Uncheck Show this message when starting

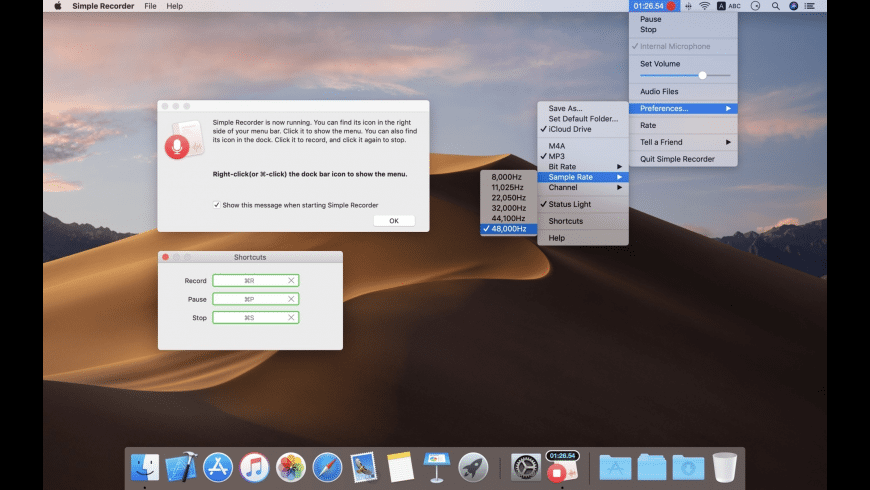(216, 205)
